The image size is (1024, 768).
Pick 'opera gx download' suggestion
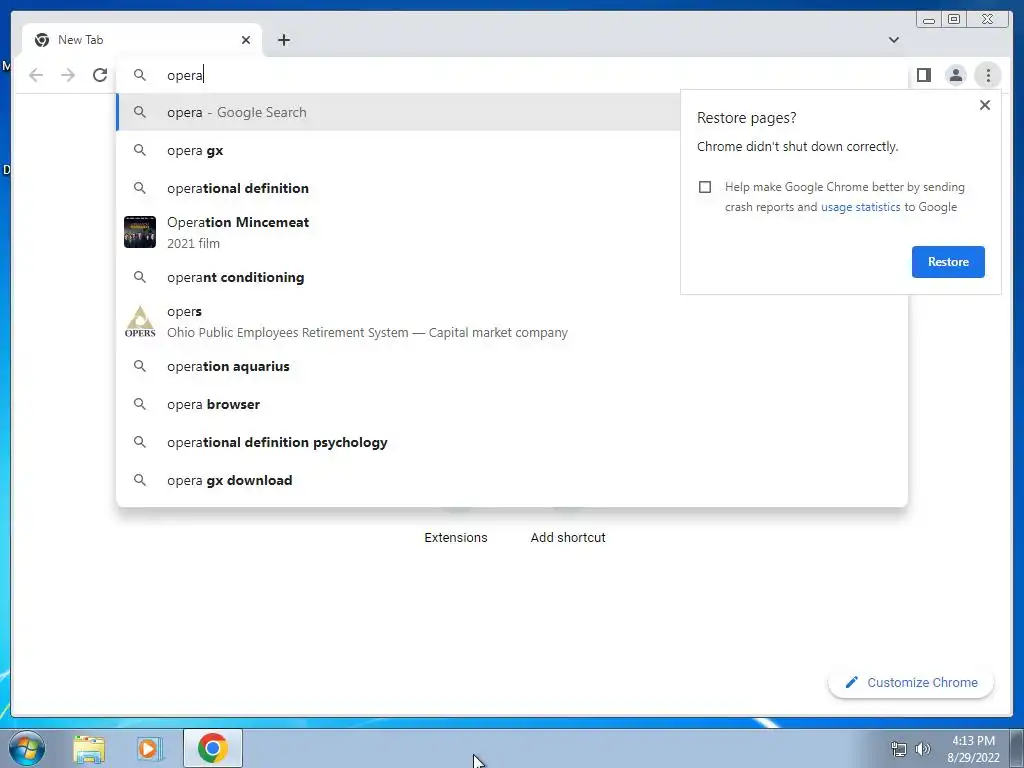(x=512, y=480)
